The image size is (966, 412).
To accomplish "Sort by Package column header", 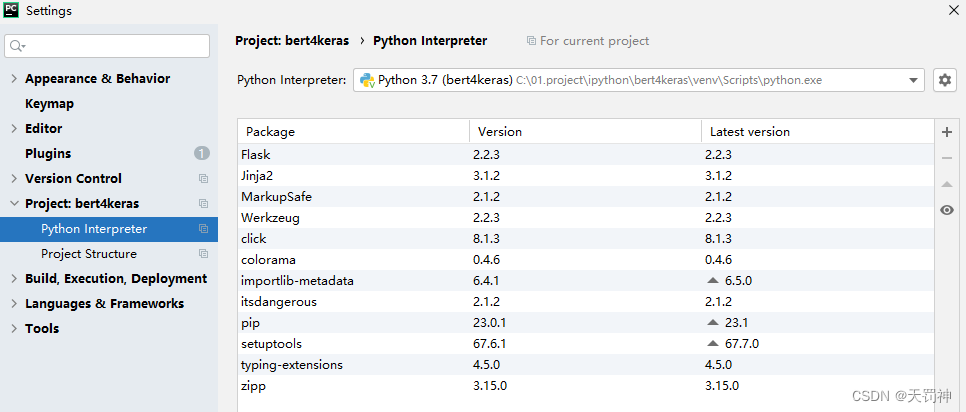I will (x=354, y=132).
